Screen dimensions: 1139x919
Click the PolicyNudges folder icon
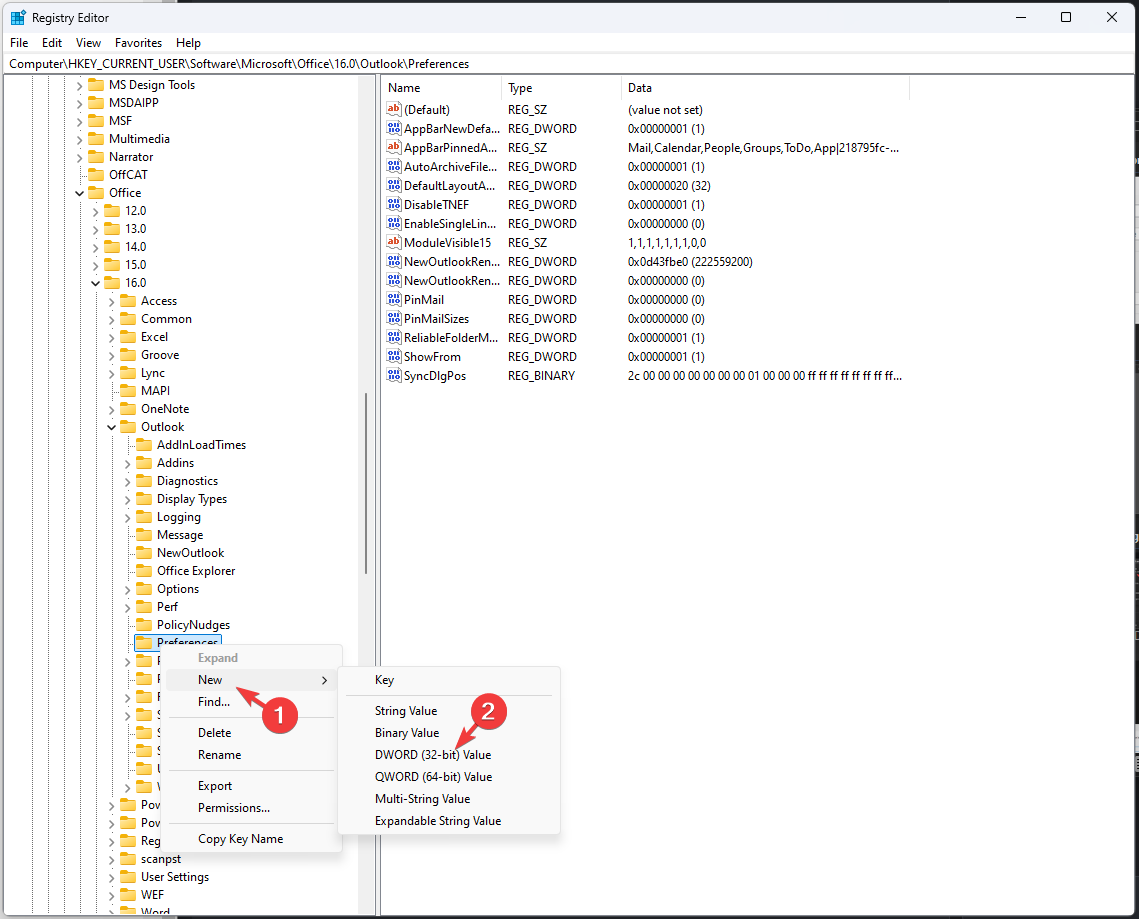point(144,625)
